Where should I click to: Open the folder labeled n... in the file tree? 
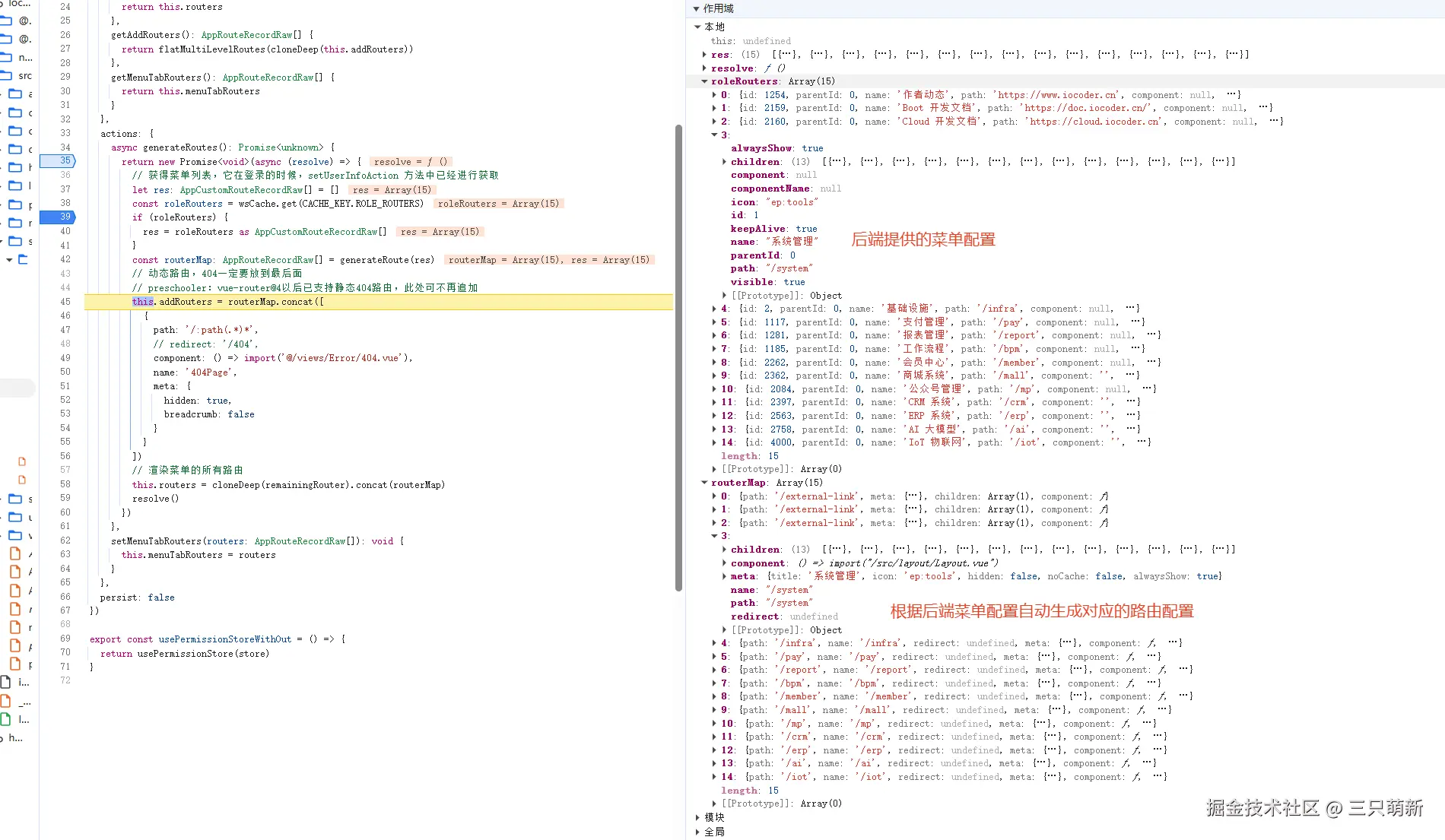point(17,57)
